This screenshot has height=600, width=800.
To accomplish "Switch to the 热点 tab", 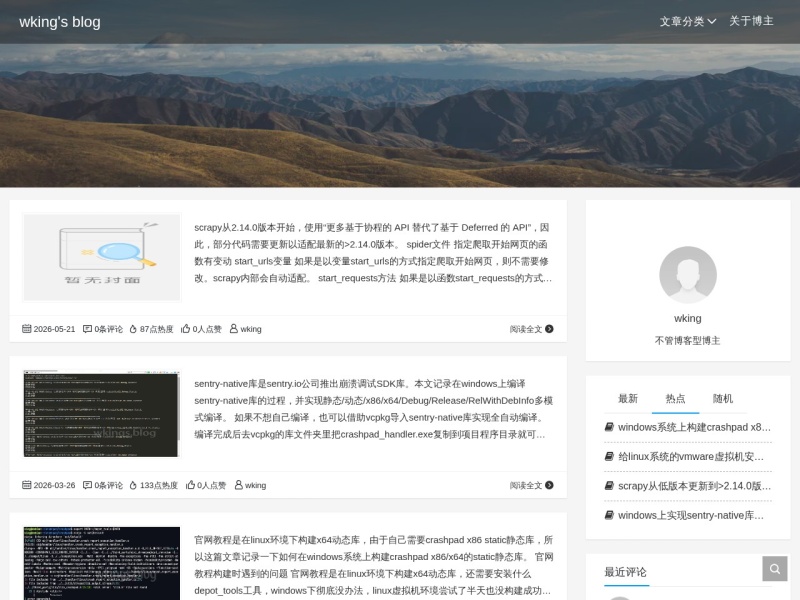I will click(x=676, y=398).
